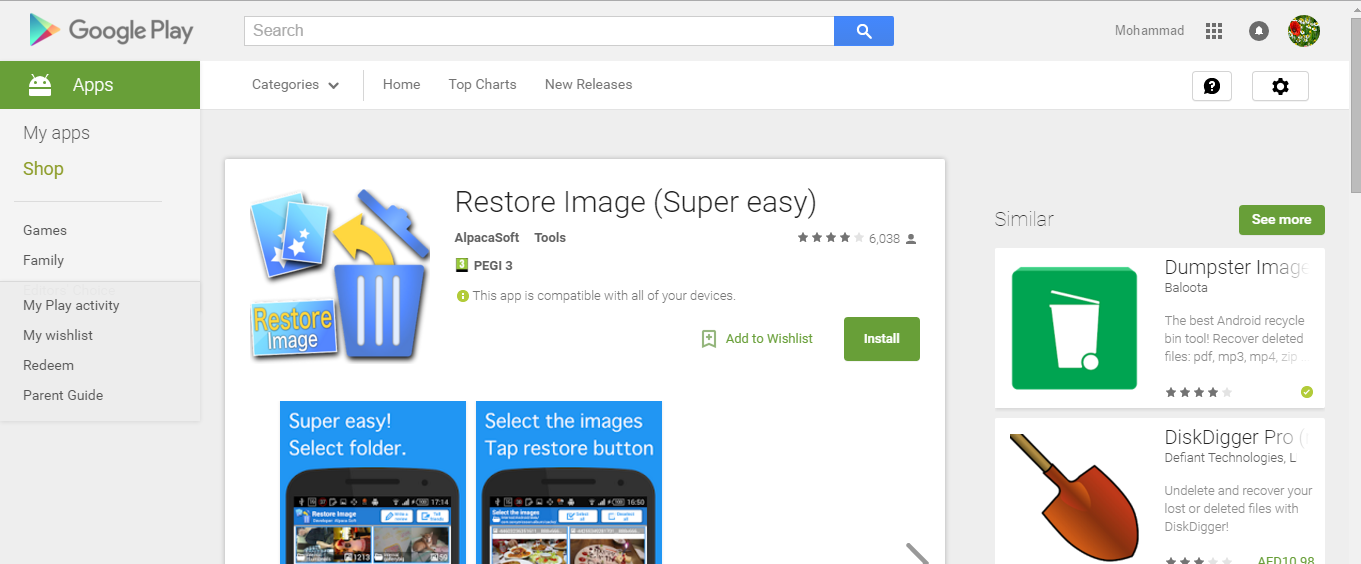
Task: Open the Dumpster Image title link
Action: click(x=1237, y=268)
